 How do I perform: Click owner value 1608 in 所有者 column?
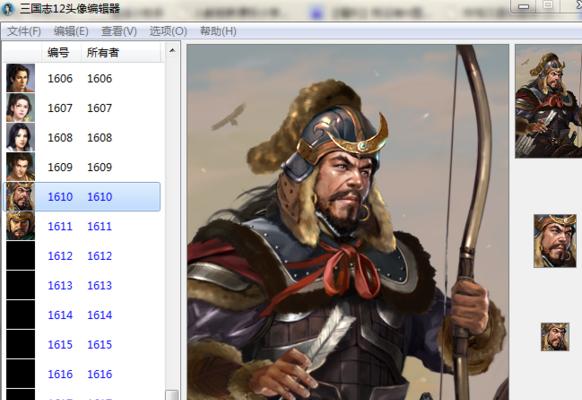[x=99, y=138]
